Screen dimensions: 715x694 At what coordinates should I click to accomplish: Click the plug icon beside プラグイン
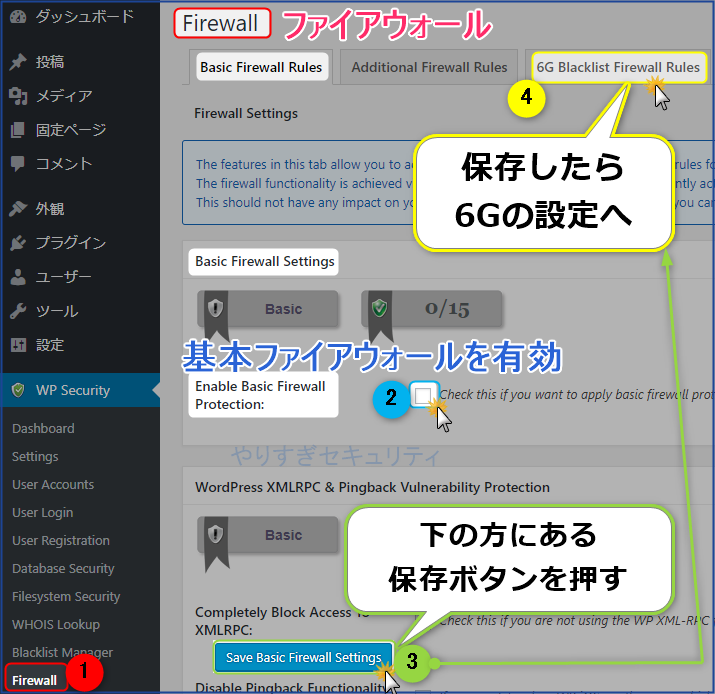tap(18, 243)
